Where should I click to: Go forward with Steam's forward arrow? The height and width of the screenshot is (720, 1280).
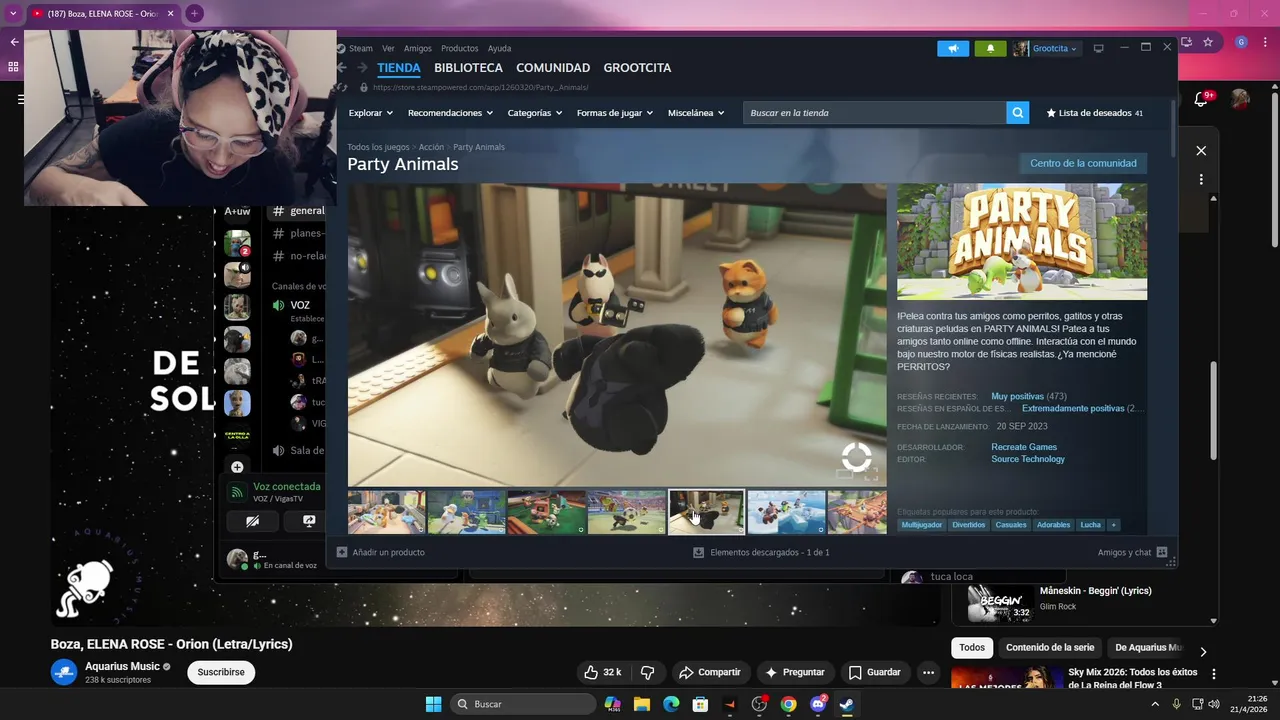[362, 68]
